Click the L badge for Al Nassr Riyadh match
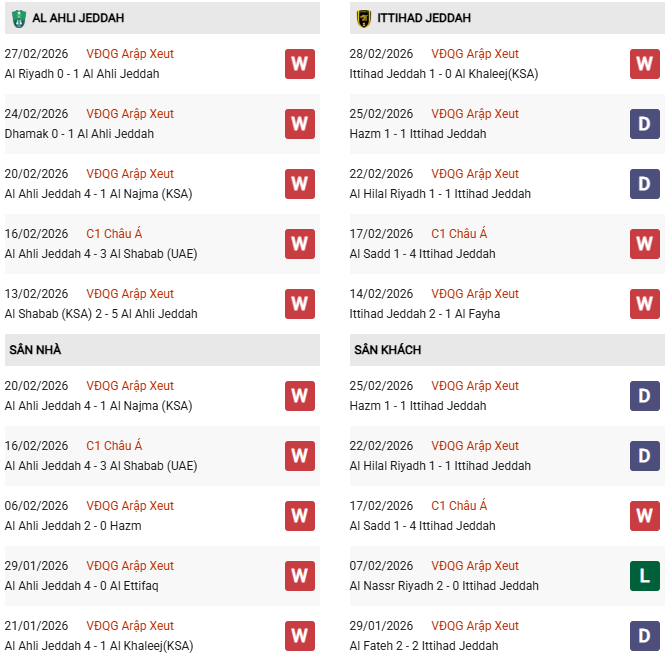The image size is (666, 658). pos(644,576)
